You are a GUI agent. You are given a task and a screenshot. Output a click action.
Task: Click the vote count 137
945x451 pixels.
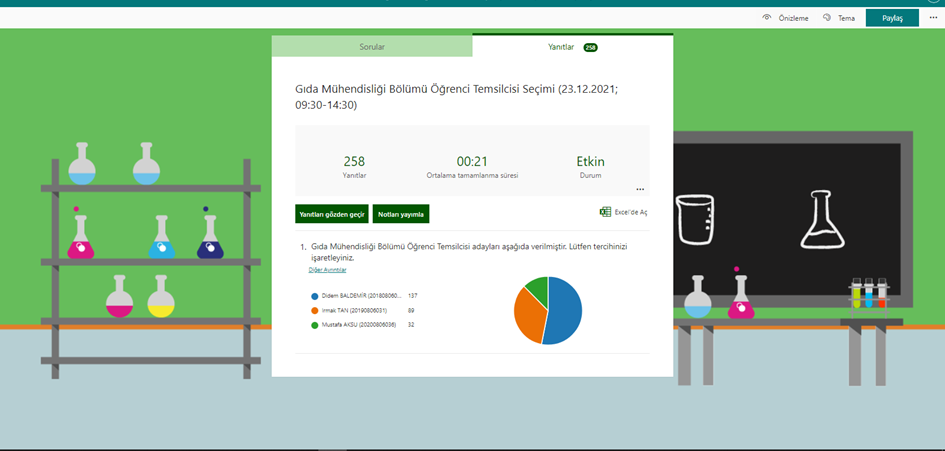coord(413,296)
